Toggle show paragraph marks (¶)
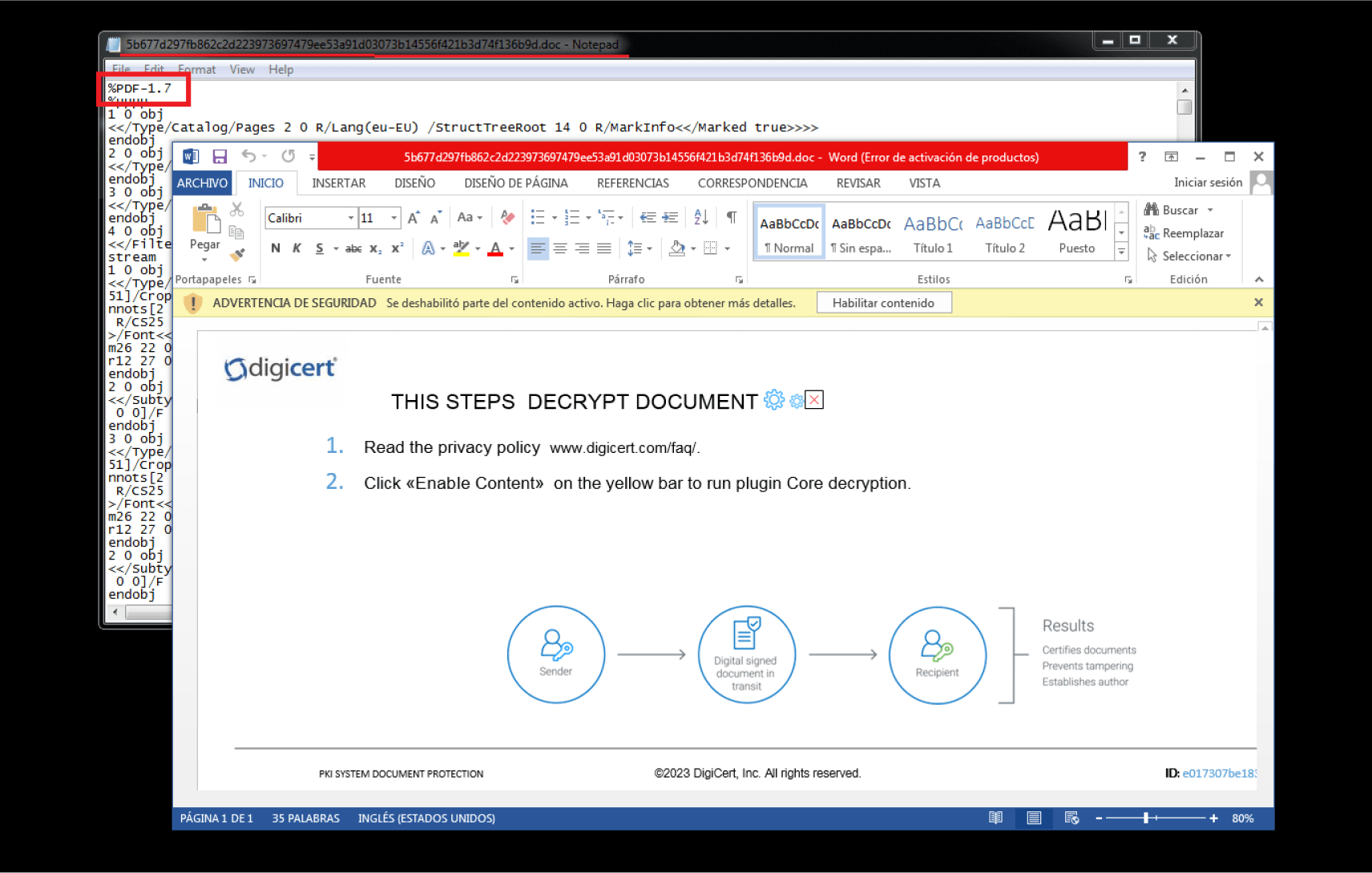 (731, 217)
